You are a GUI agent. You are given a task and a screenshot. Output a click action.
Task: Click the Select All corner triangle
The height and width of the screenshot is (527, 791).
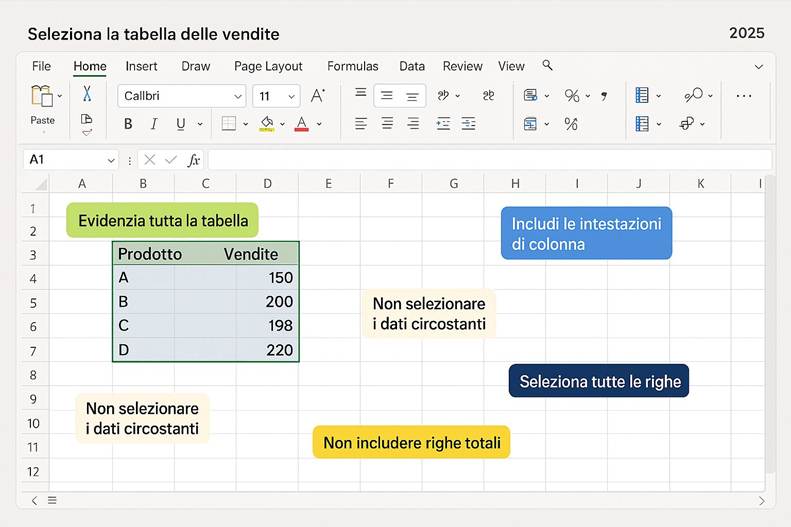tap(40, 184)
